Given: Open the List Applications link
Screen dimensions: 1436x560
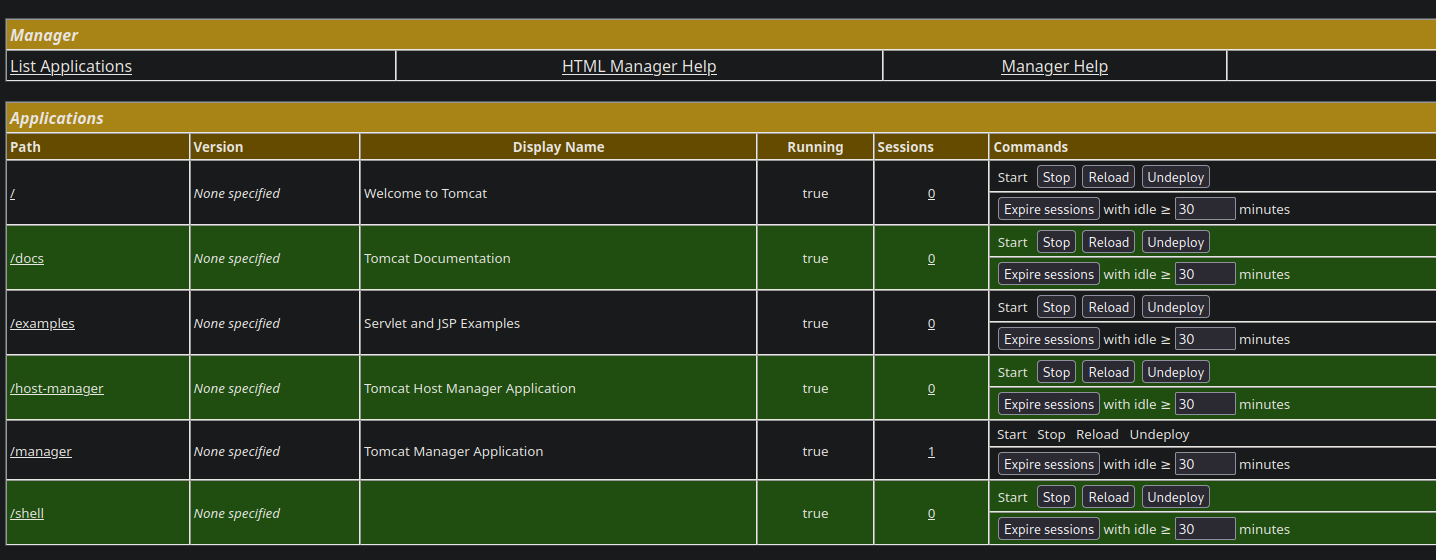Looking at the screenshot, I should [71, 66].
